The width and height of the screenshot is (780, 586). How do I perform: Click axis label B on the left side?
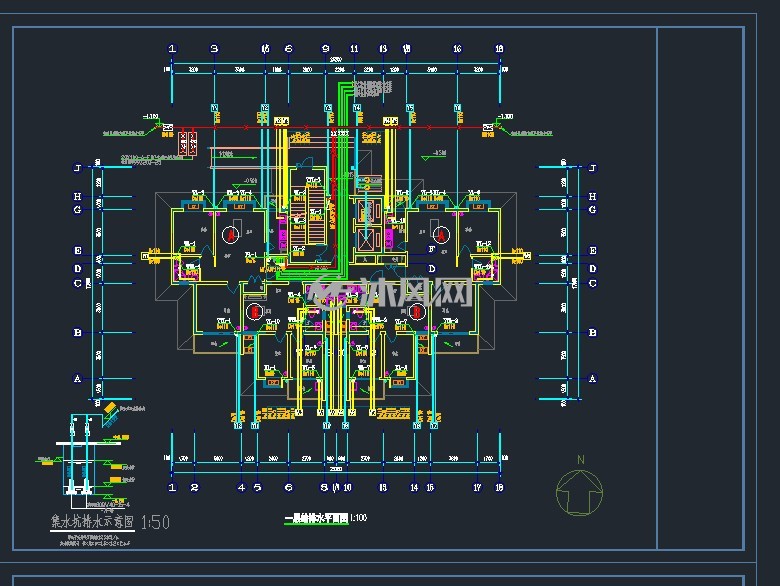coord(78,332)
